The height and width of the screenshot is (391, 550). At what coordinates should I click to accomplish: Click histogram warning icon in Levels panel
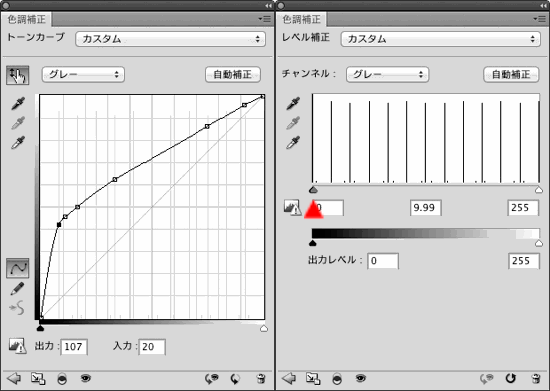tap(293, 207)
